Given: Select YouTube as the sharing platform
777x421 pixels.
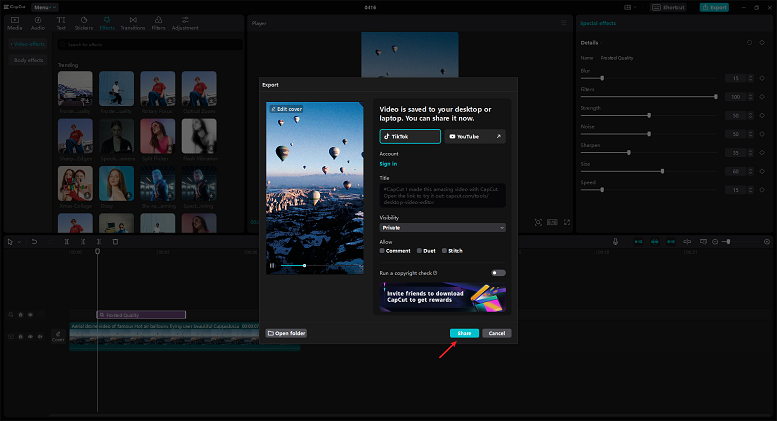Looking at the screenshot, I should 474,136.
